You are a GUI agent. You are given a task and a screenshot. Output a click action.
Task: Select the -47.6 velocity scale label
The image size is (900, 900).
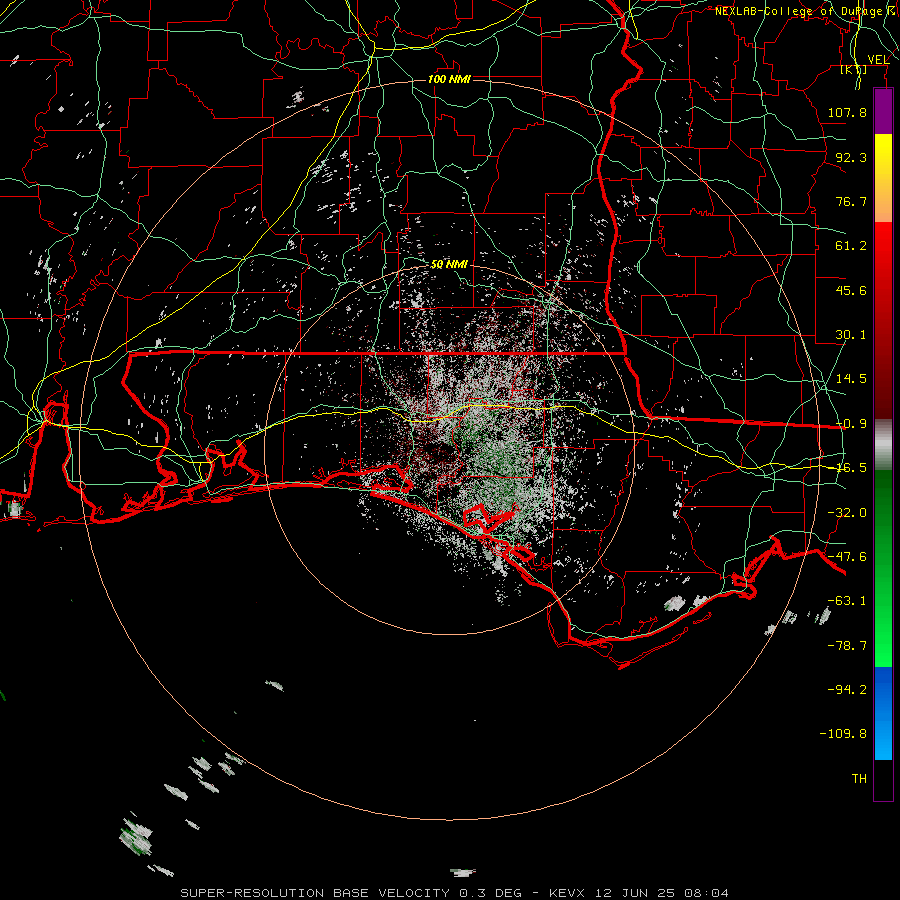pyautogui.click(x=847, y=557)
